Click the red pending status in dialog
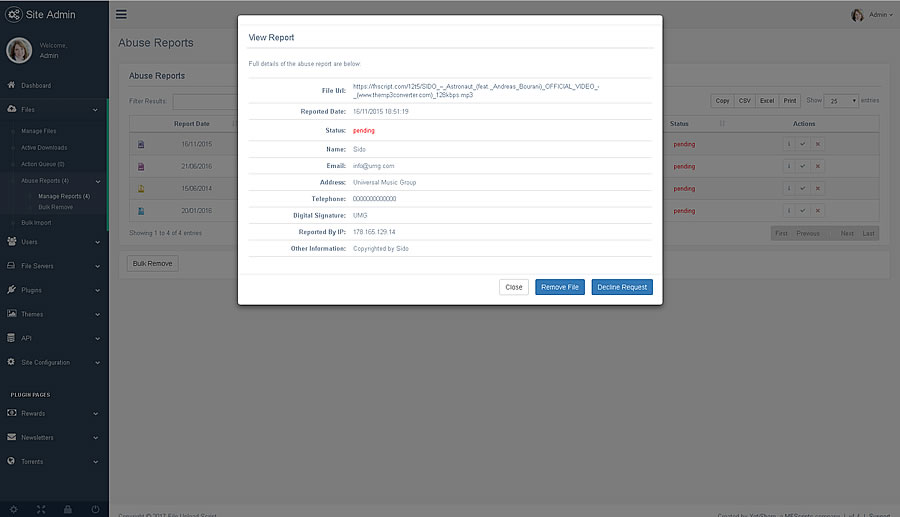 click(x=363, y=131)
